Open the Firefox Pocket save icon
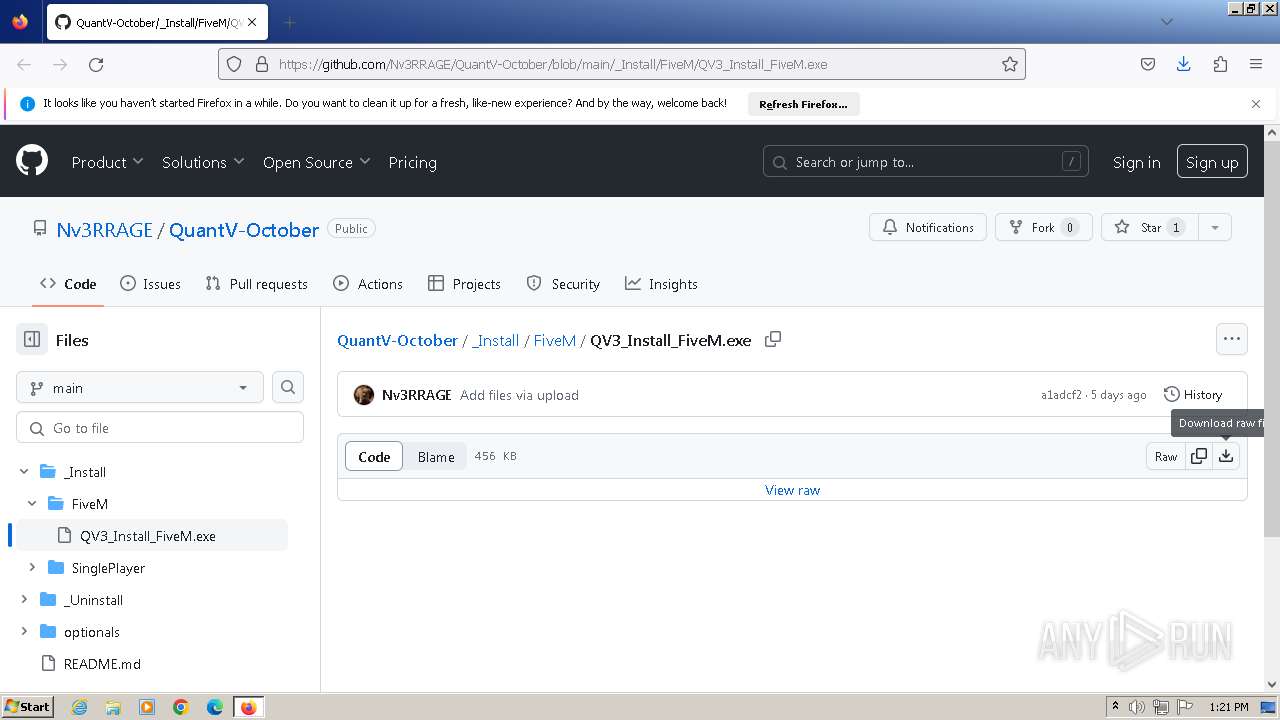 tap(1148, 64)
